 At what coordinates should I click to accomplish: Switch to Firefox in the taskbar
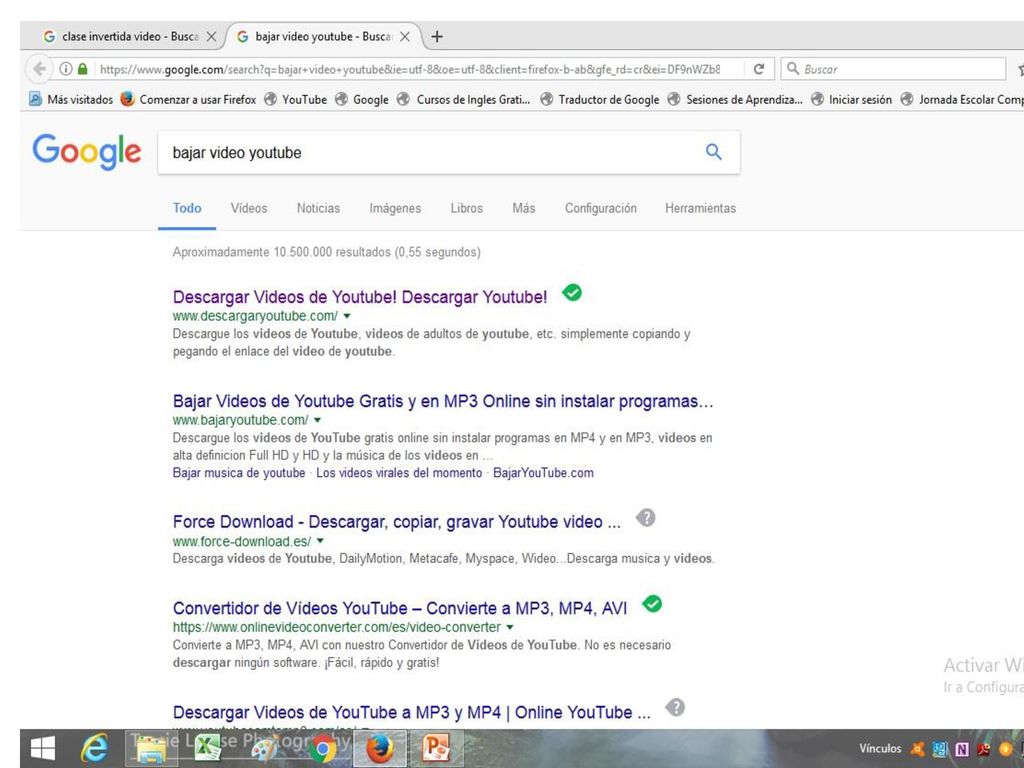(x=379, y=748)
